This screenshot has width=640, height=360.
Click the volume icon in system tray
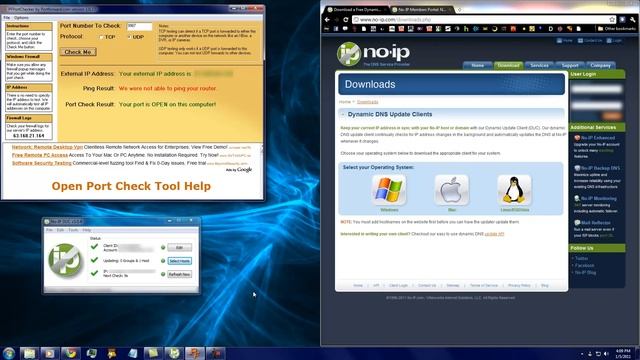(606, 353)
